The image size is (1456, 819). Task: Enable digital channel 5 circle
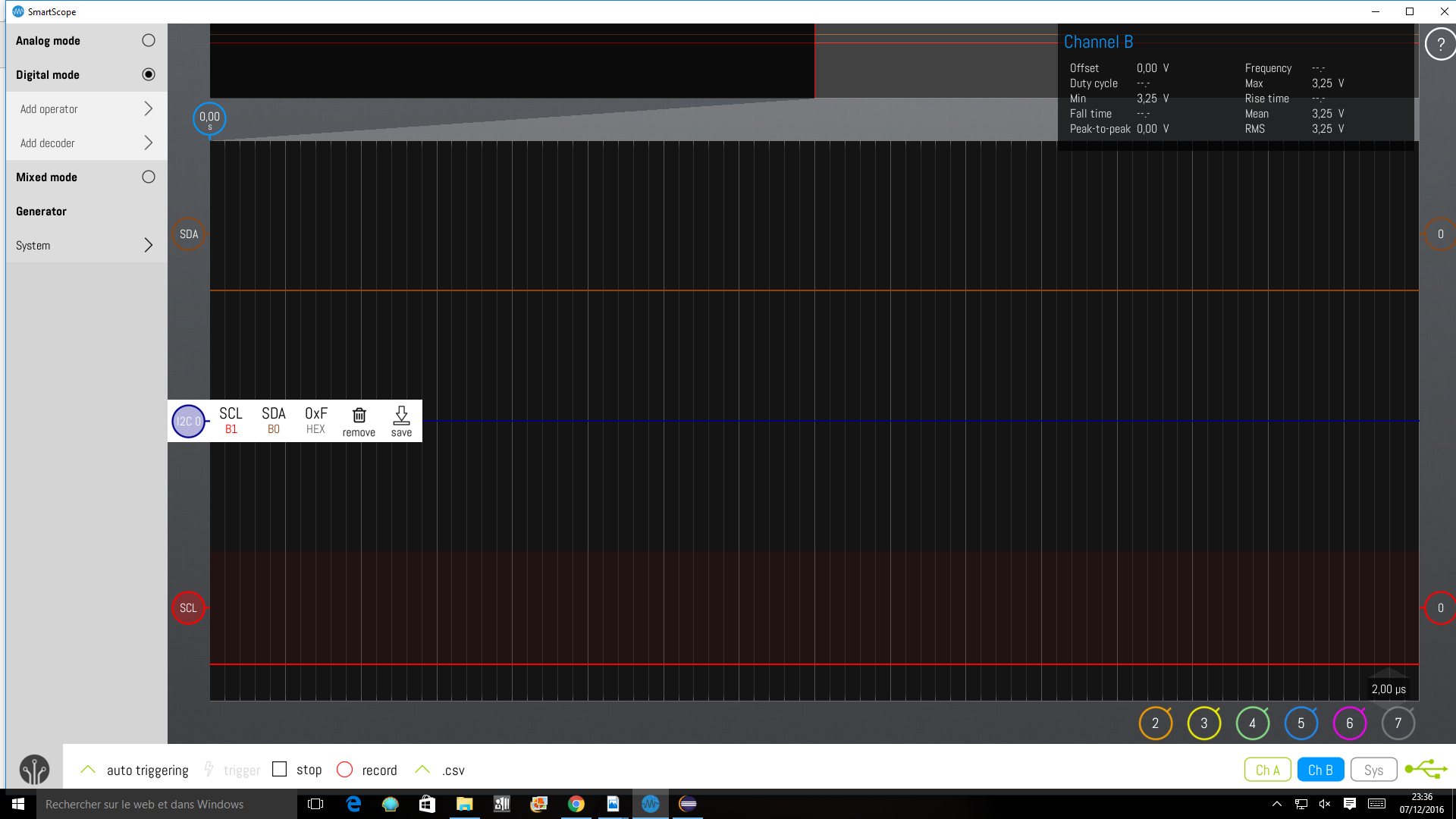point(1301,723)
